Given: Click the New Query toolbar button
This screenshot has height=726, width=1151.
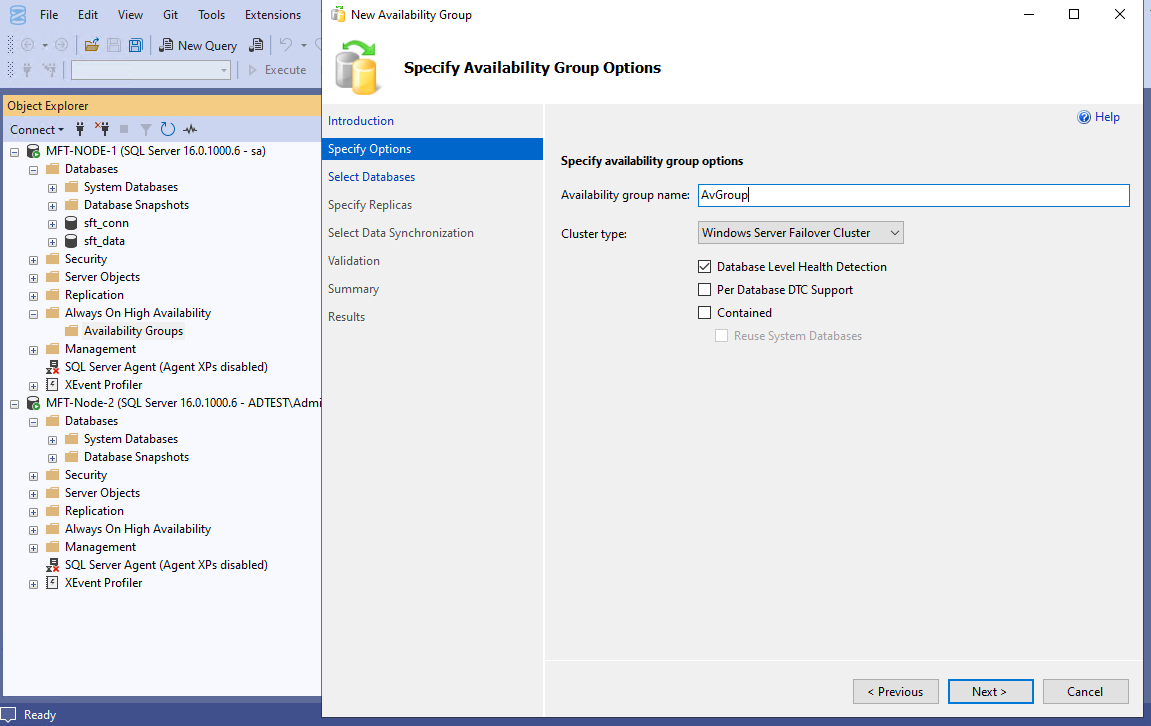Looking at the screenshot, I should click(198, 46).
